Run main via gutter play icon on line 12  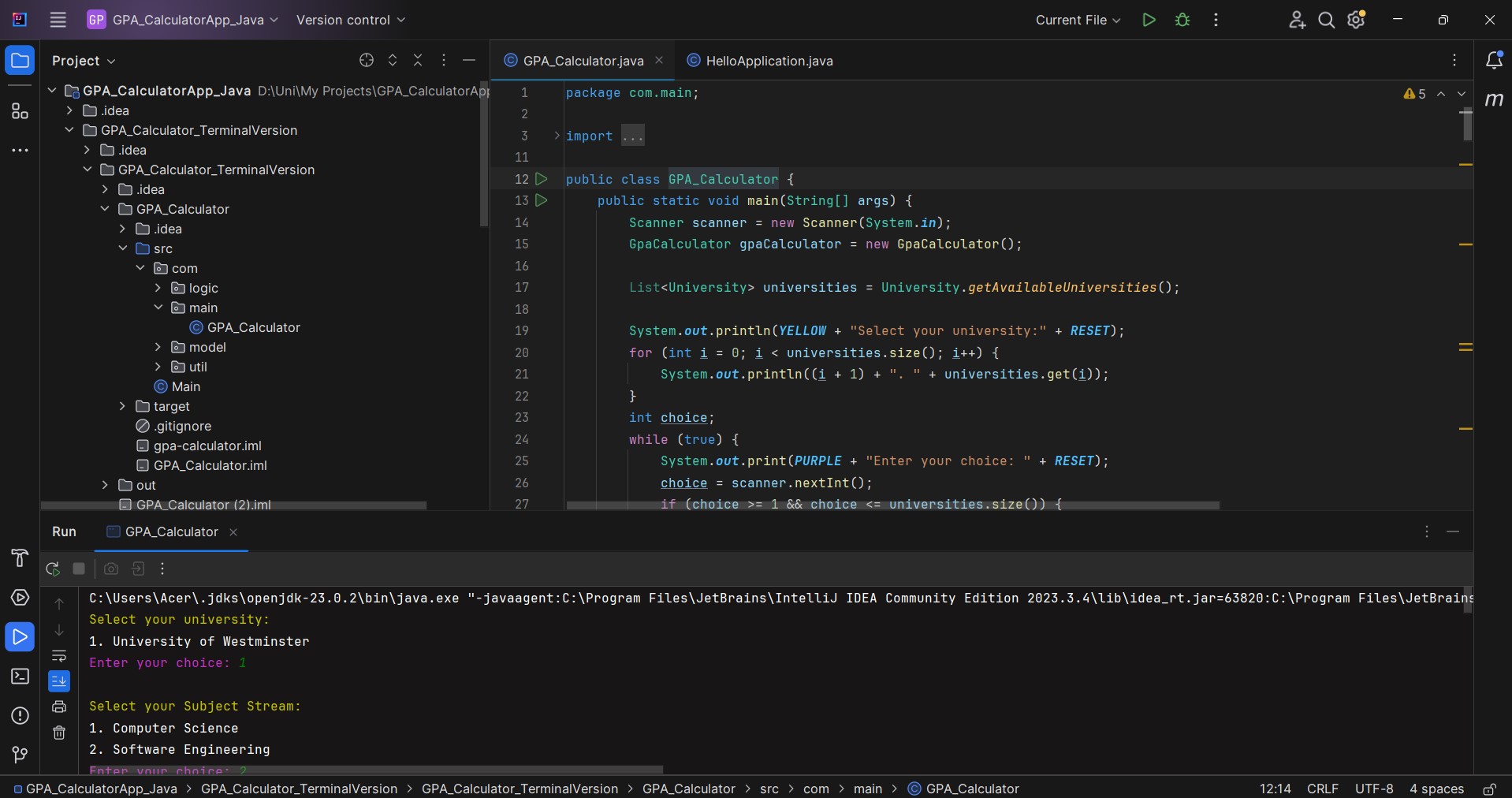[540, 179]
